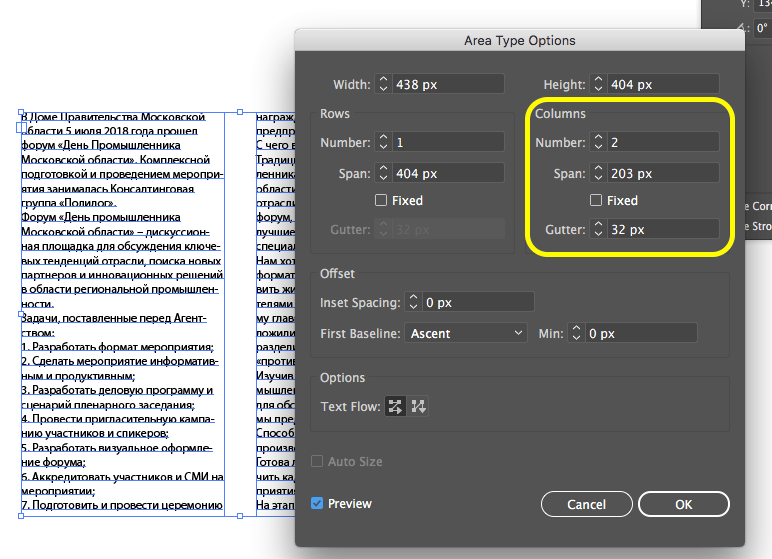
Task: Enable the Fixed checkbox under Columns
Action: click(596, 200)
